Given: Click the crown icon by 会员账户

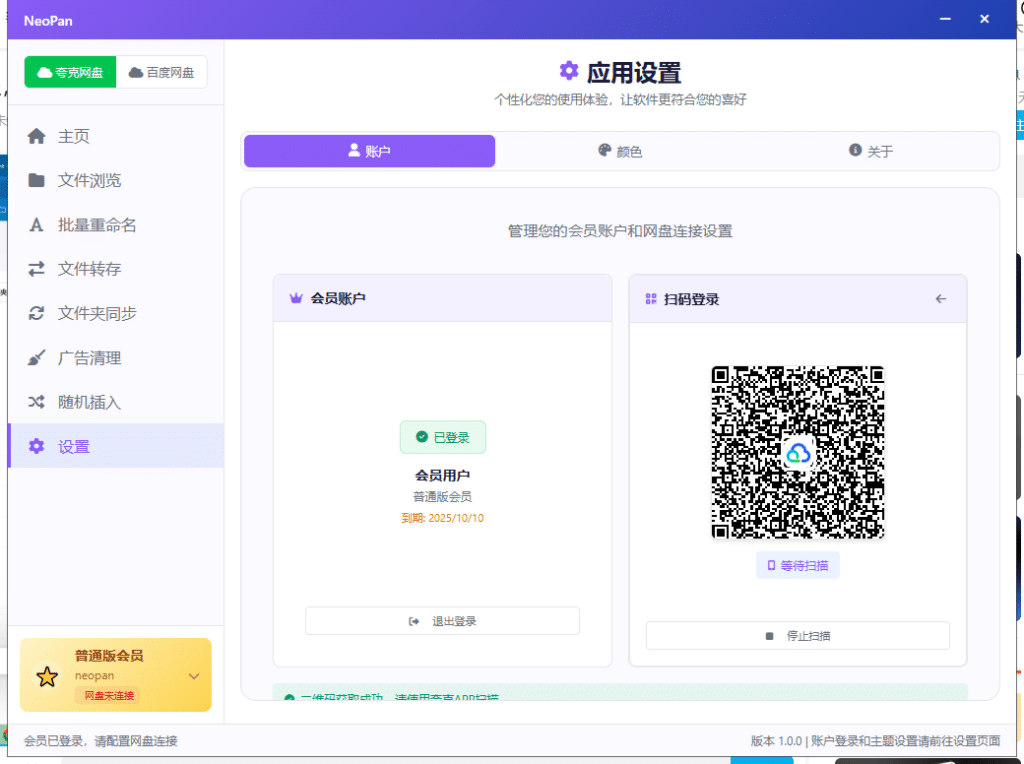Looking at the screenshot, I should pos(296,298).
